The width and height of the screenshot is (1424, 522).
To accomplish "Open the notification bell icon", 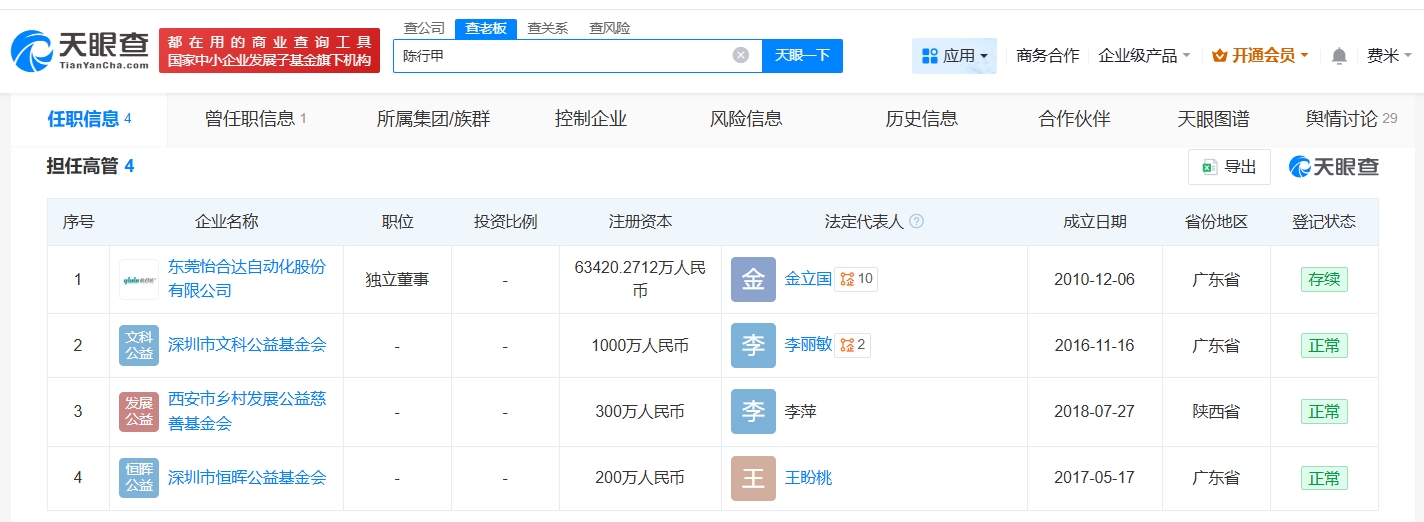I will pyautogui.click(x=1339, y=56).
